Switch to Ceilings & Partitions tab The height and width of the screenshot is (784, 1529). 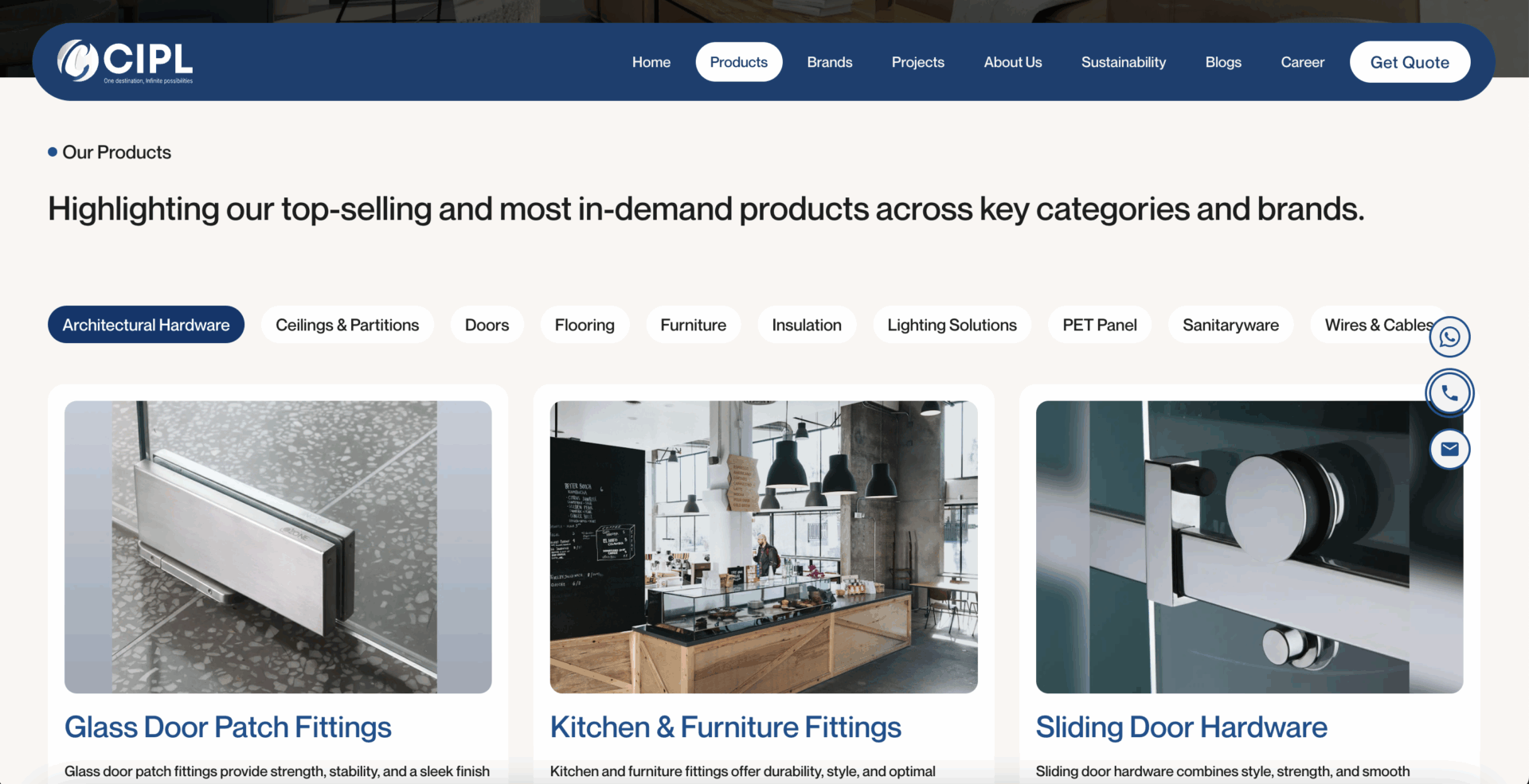(347, 325)
